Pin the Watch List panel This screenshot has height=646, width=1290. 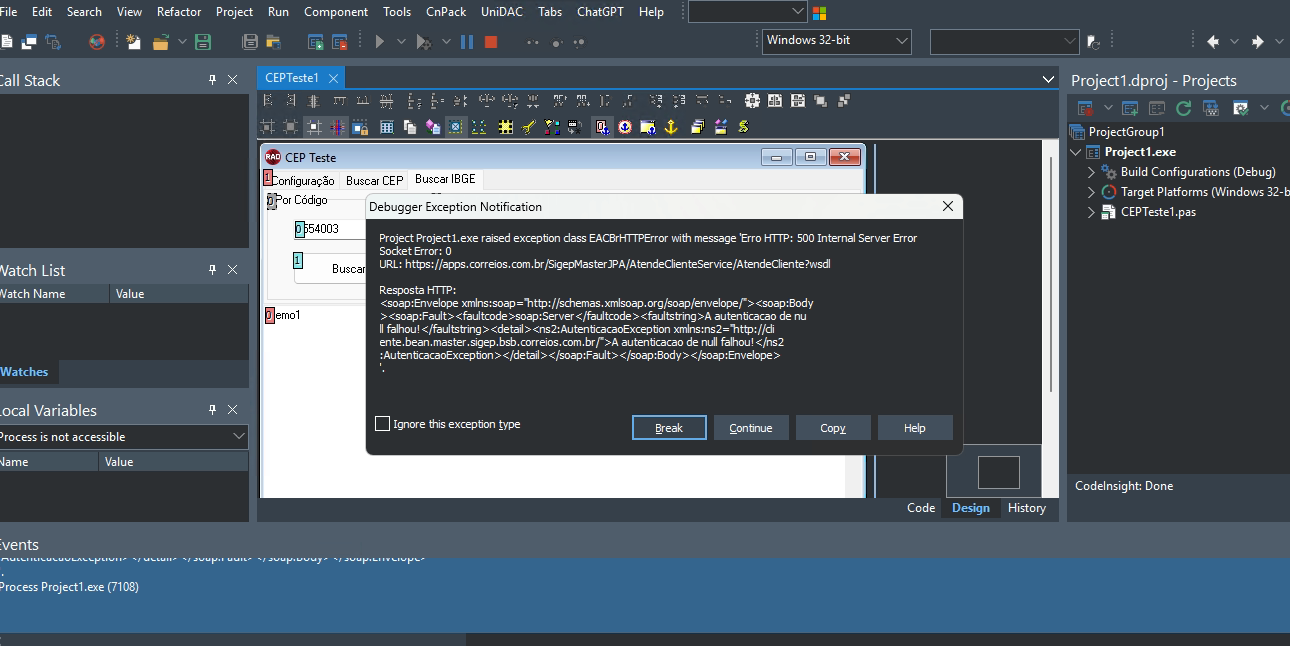(212, 270)
